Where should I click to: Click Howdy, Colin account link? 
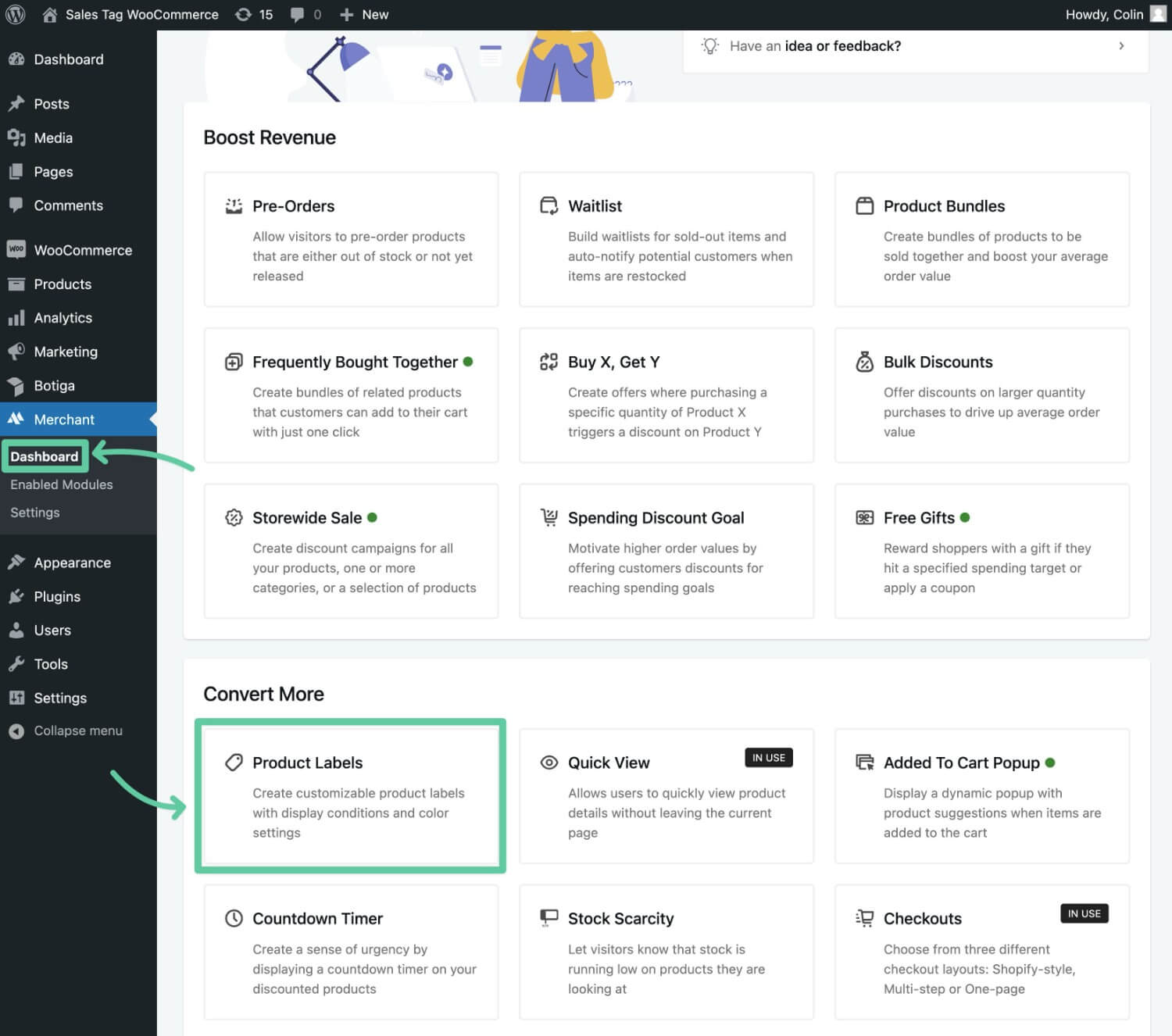[x=1104, y=15]
